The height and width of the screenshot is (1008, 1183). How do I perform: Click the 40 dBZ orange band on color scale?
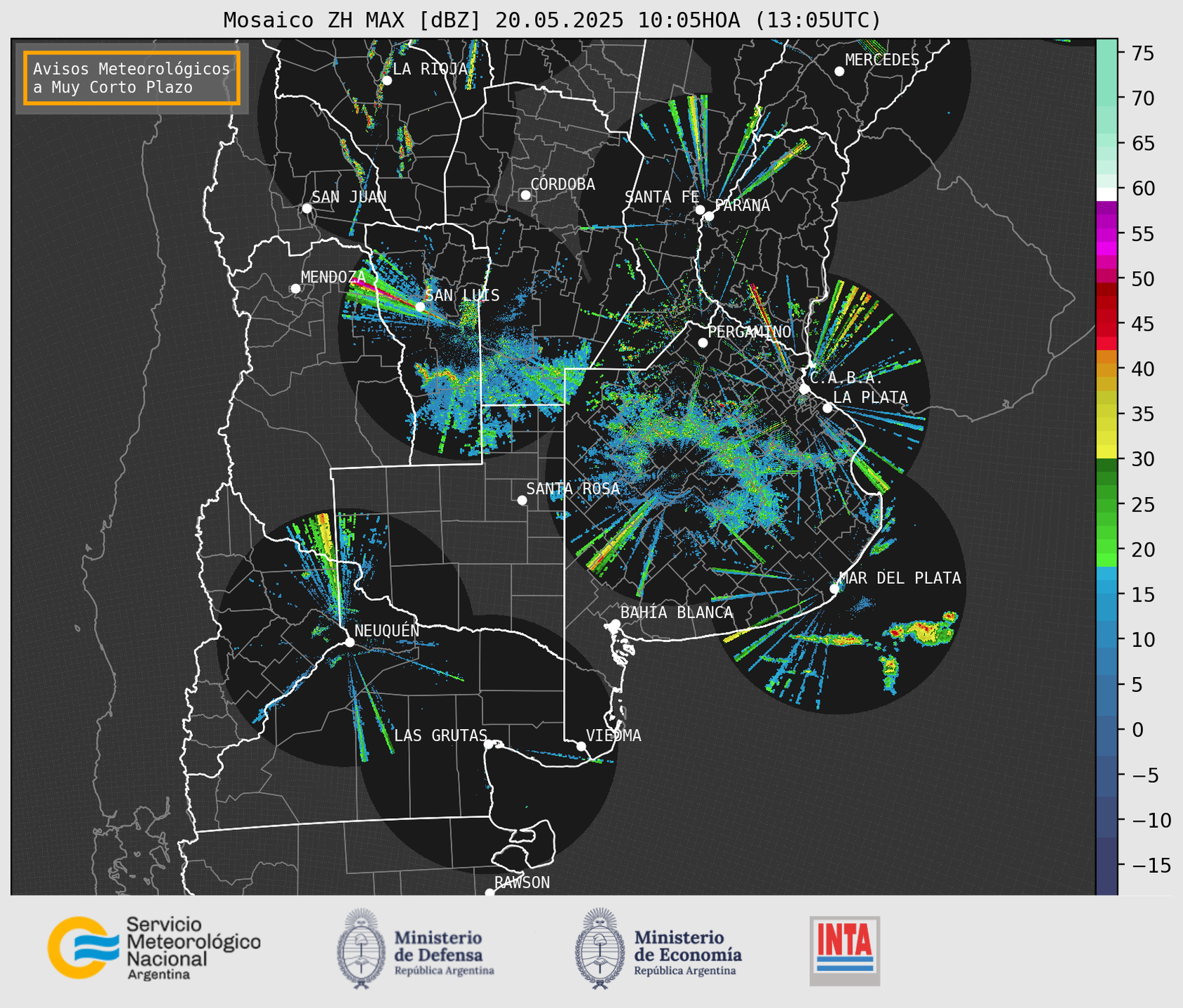1107,369
